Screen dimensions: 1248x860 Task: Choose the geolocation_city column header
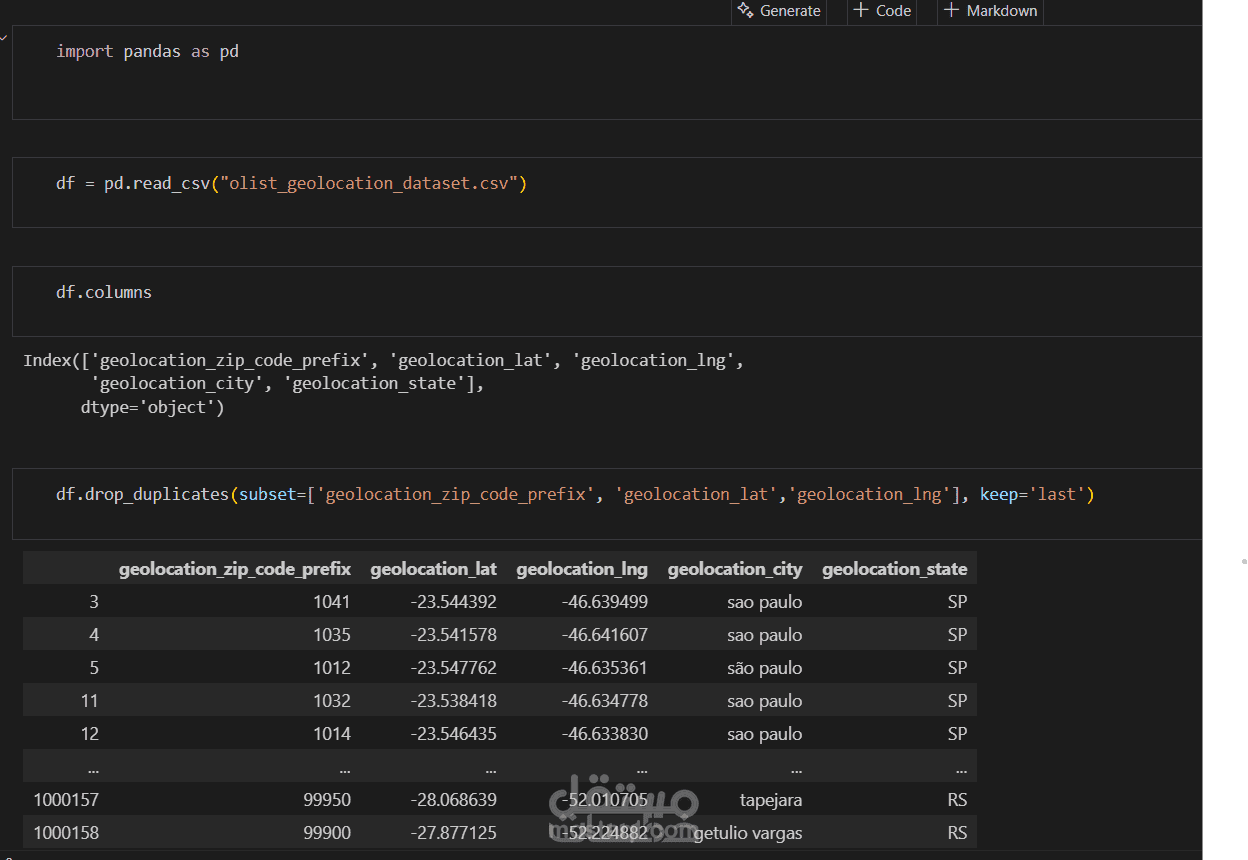coord(734,569)
